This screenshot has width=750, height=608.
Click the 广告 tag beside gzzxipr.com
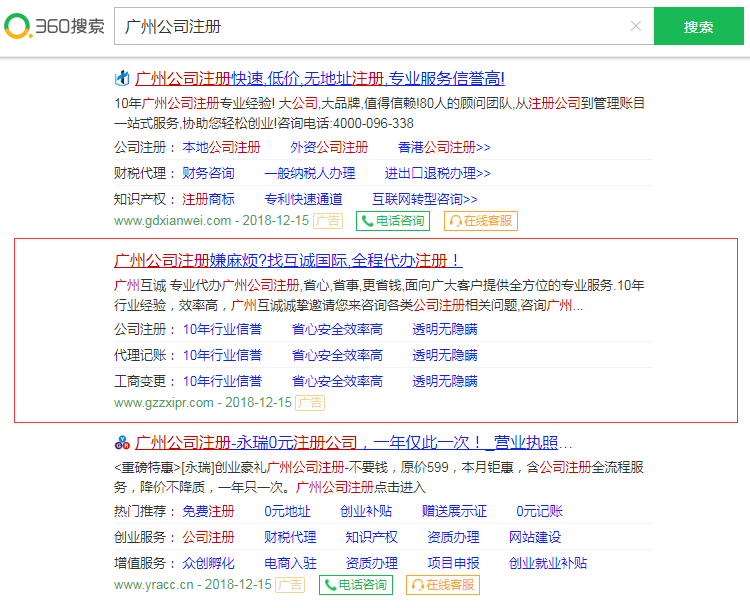[310, 403]
